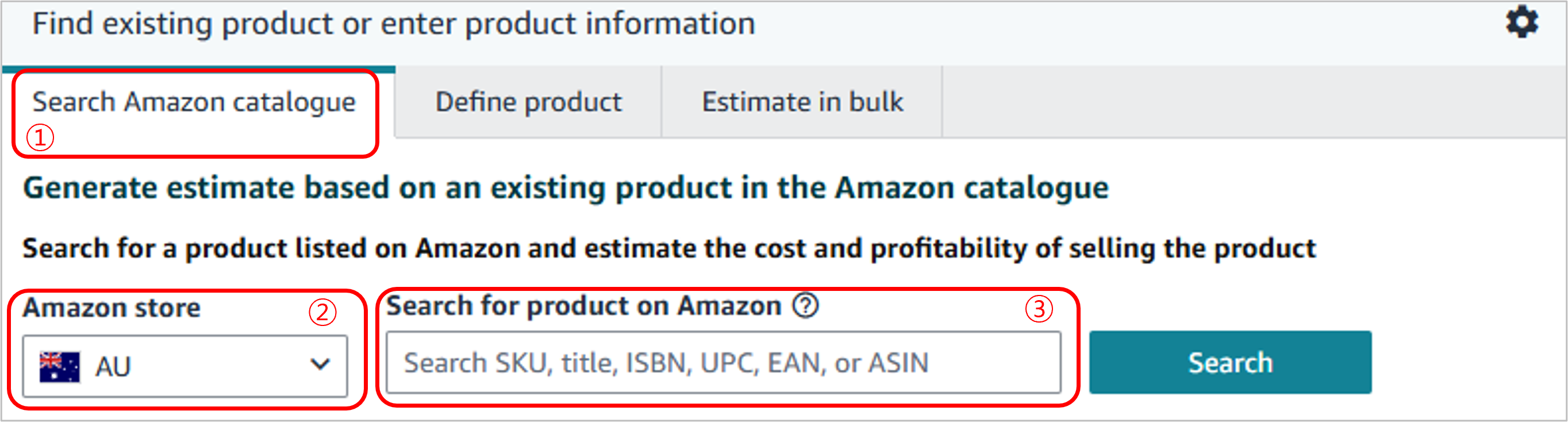Click the circled number 1 annotation
Screen dimensions: 1568x422
tap(40, 137)
